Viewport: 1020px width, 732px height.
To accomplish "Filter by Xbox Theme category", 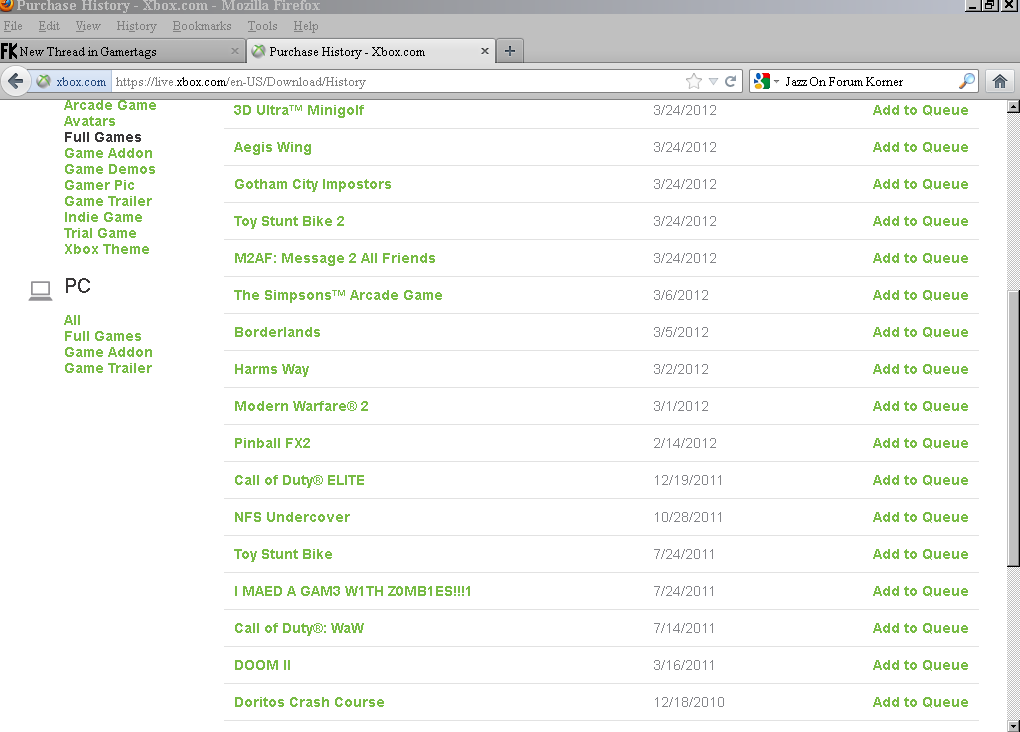I will point(107,249).
